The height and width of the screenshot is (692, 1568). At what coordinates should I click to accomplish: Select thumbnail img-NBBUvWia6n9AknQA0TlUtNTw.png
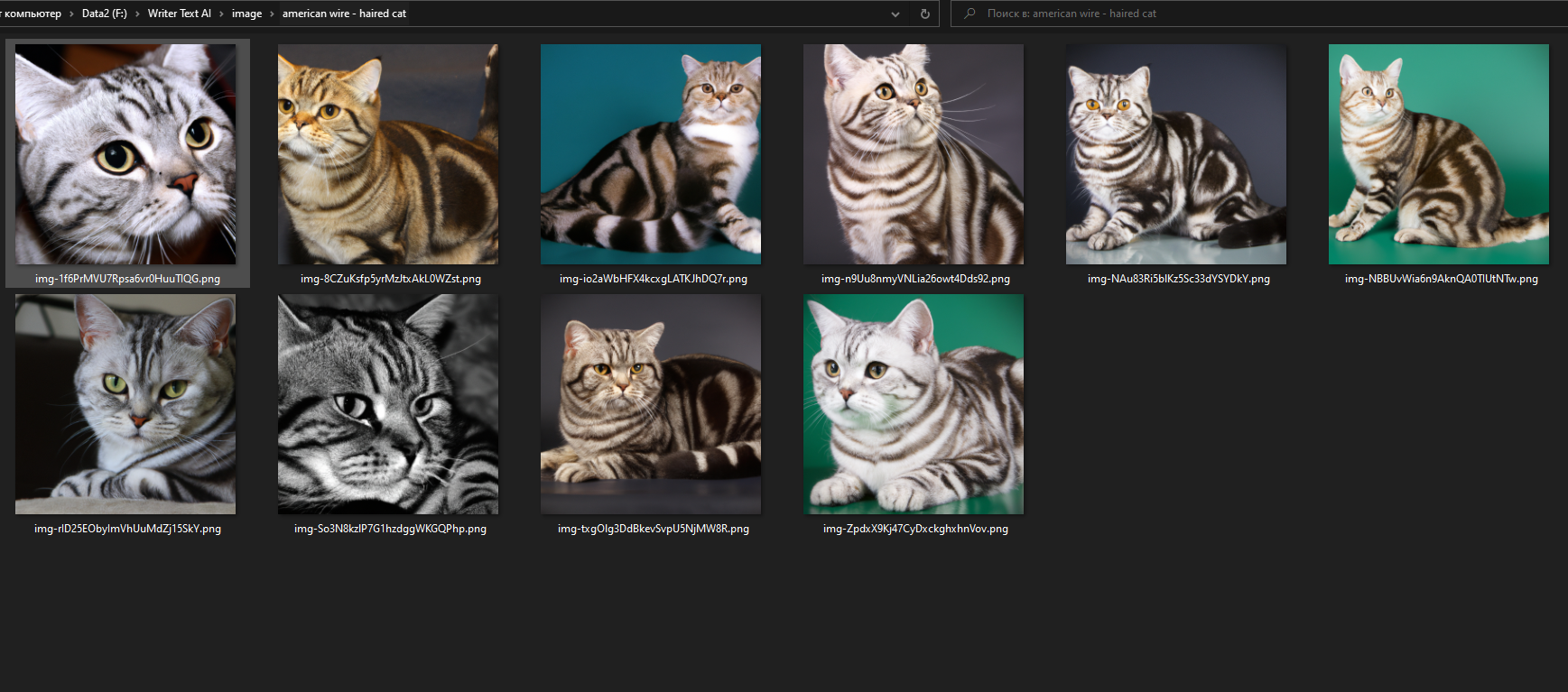1439,154
